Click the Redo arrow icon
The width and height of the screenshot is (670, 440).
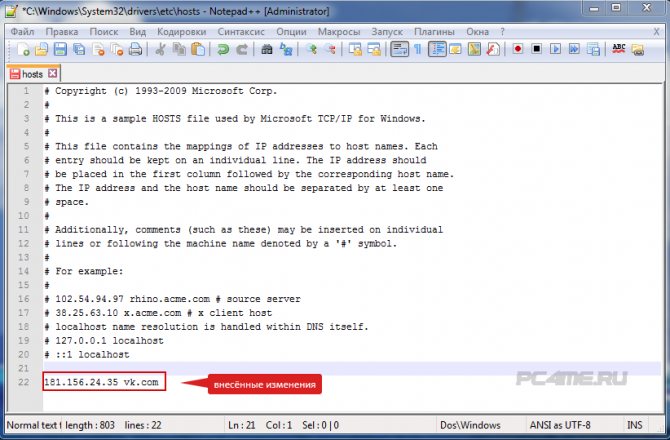(242, 50)
